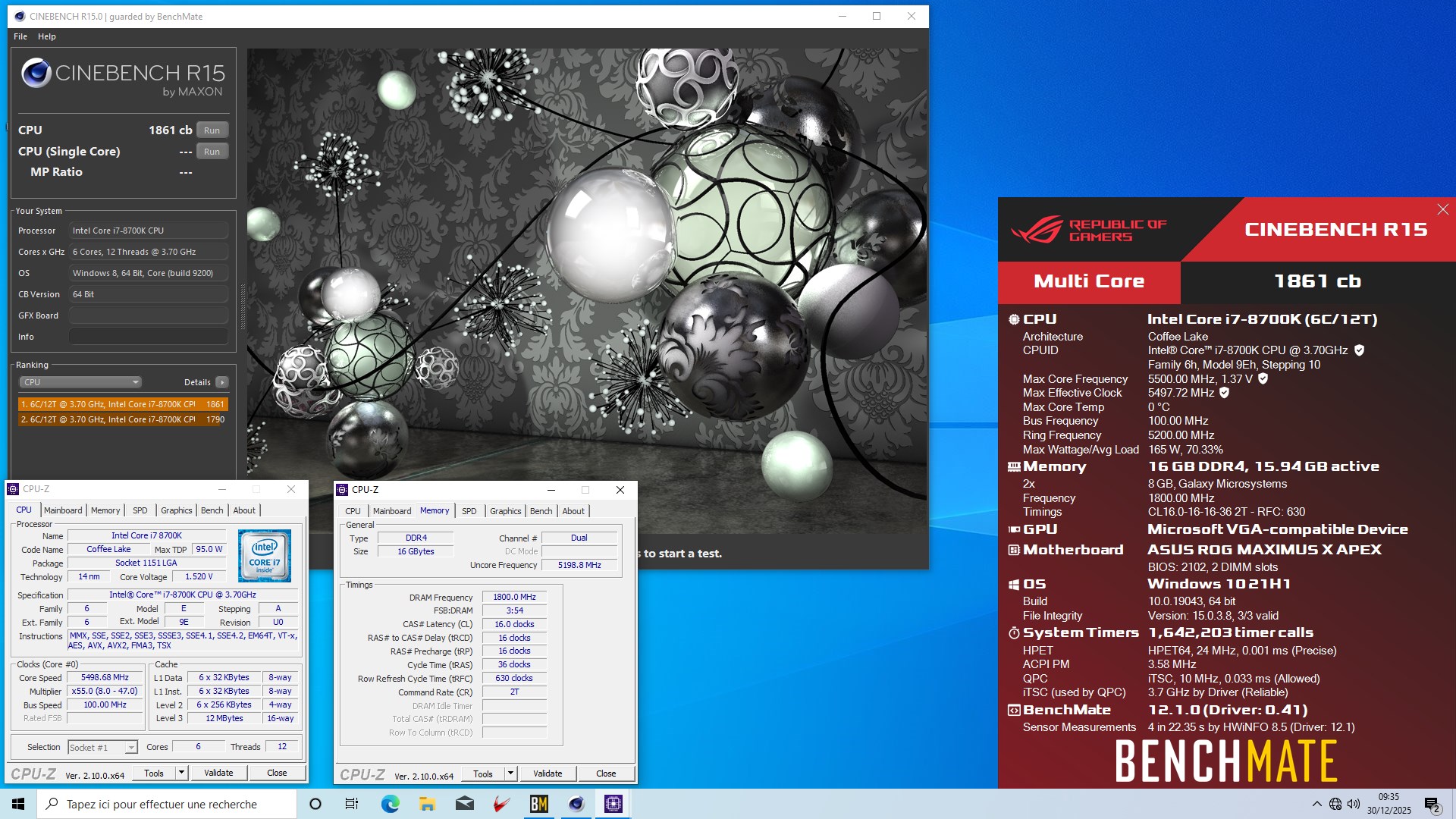Viewport: 1456px width, 819px height.
Task: Switch to CPU-Z taskbar icon
Action: coord(613,804)
